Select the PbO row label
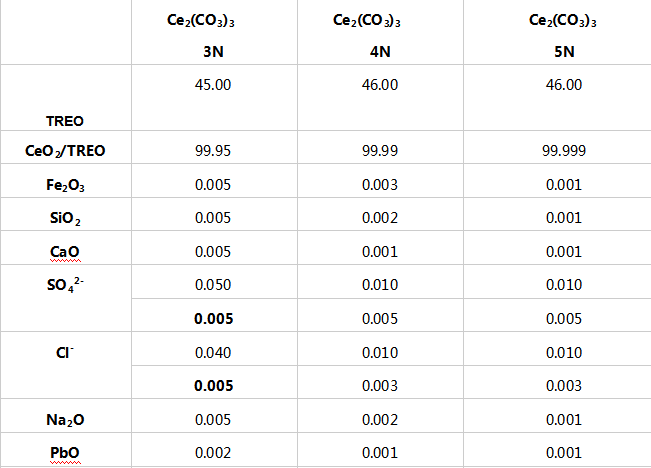 [65, 451]
